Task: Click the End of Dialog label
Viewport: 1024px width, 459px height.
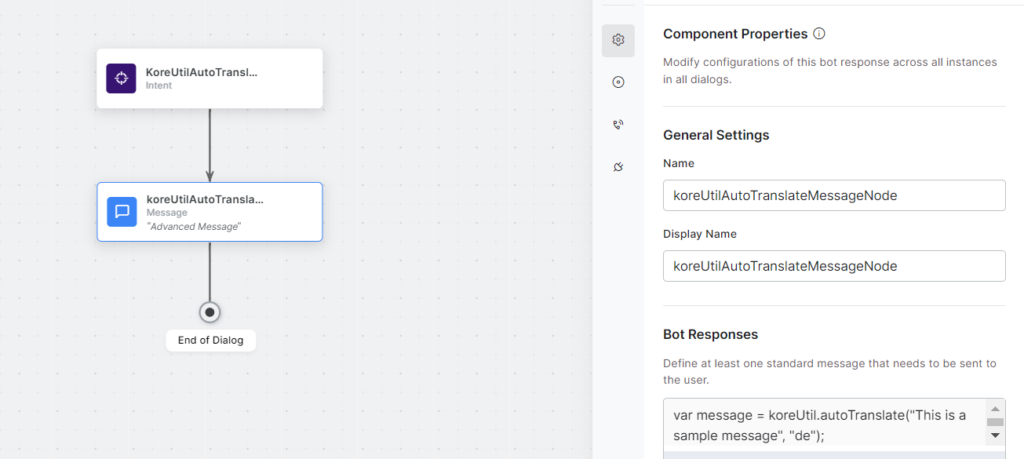Action: [210, 340]
